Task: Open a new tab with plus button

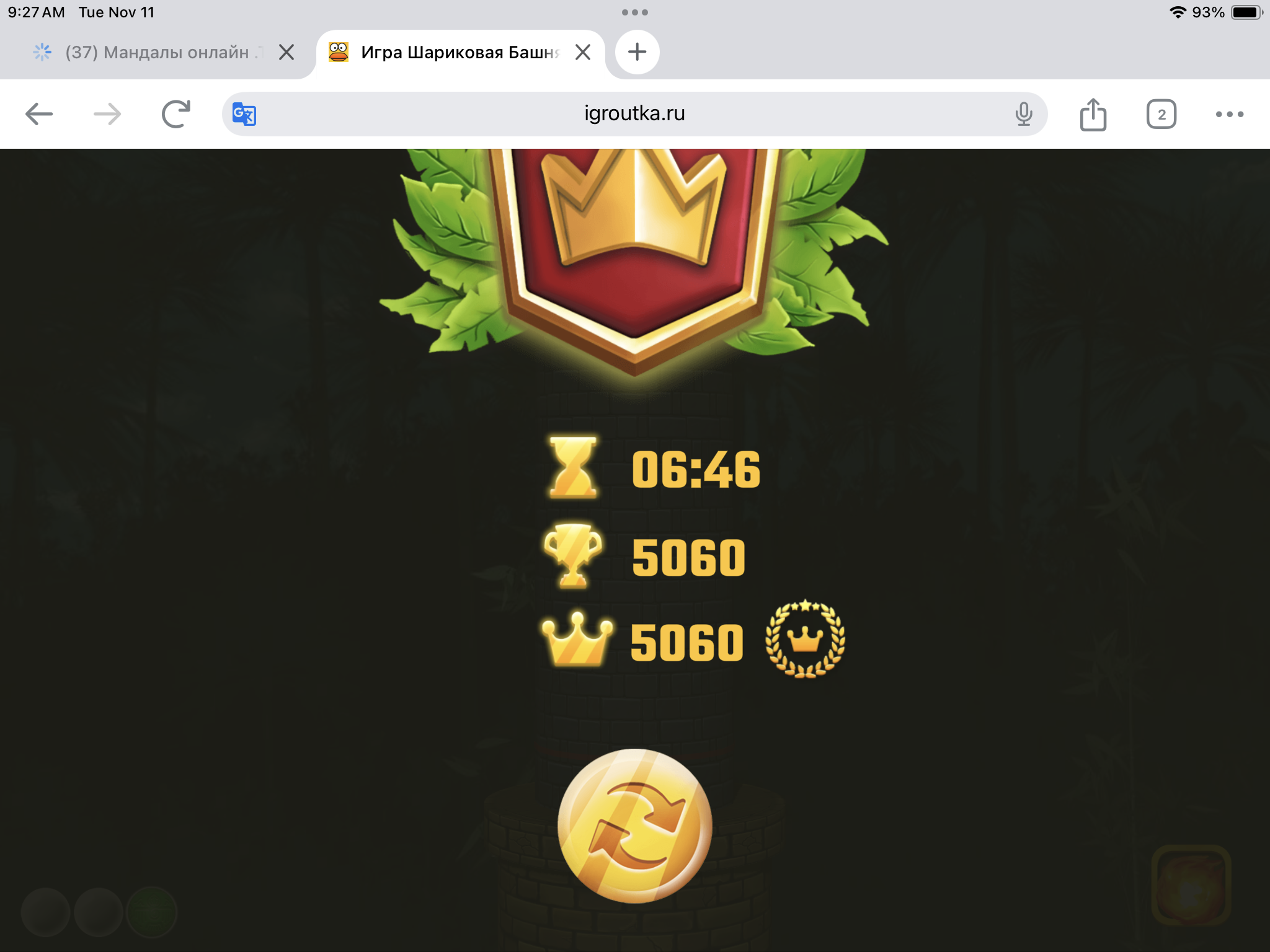Action: 637,52
